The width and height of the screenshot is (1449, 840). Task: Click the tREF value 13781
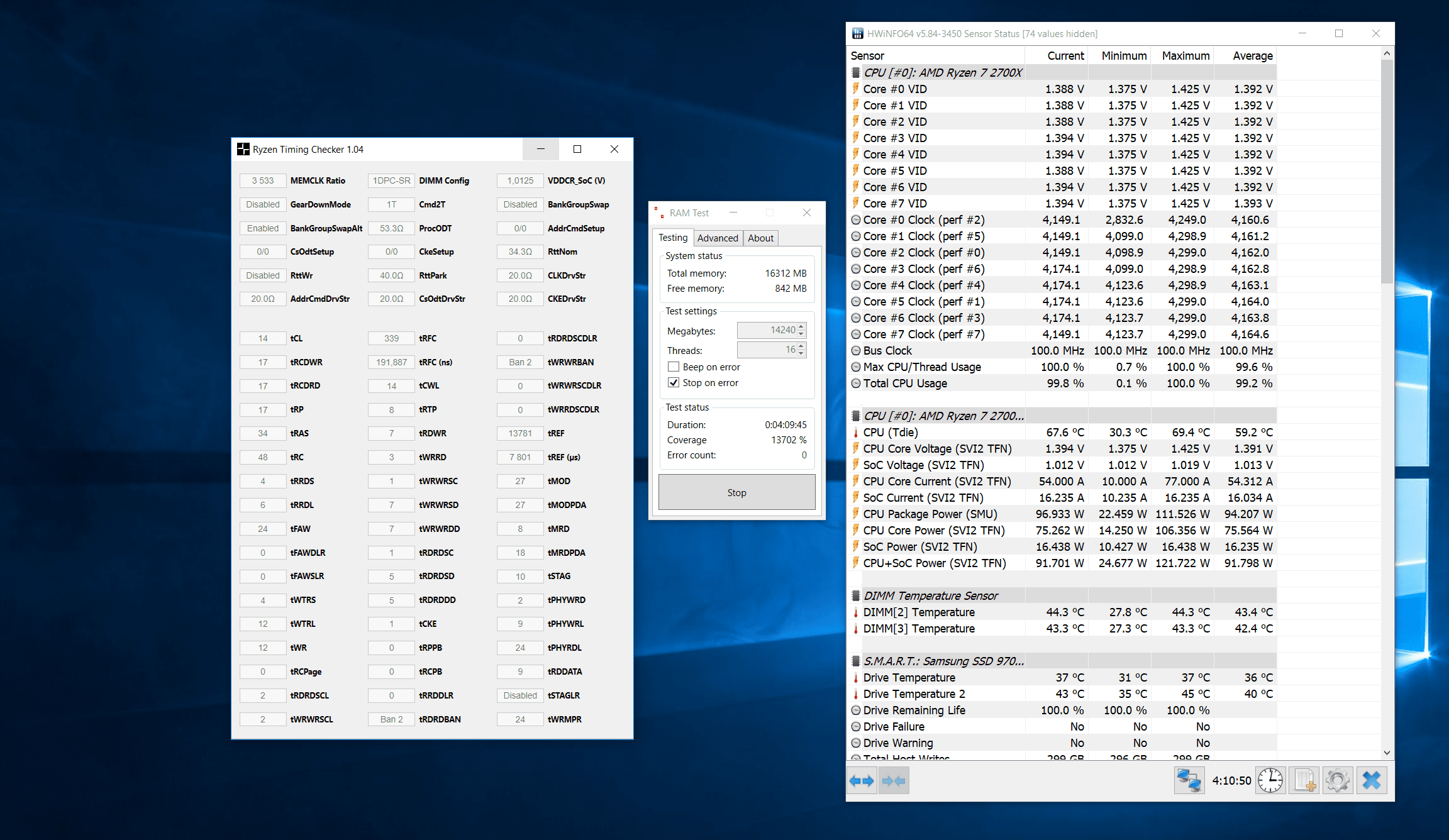click(520, 433)
